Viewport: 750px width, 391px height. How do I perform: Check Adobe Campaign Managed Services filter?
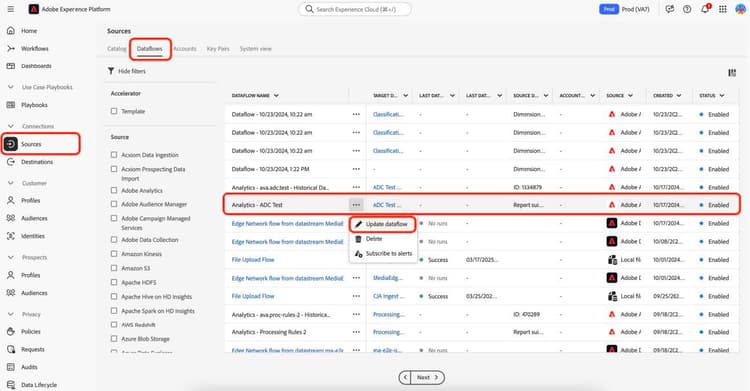pos(114,218)
